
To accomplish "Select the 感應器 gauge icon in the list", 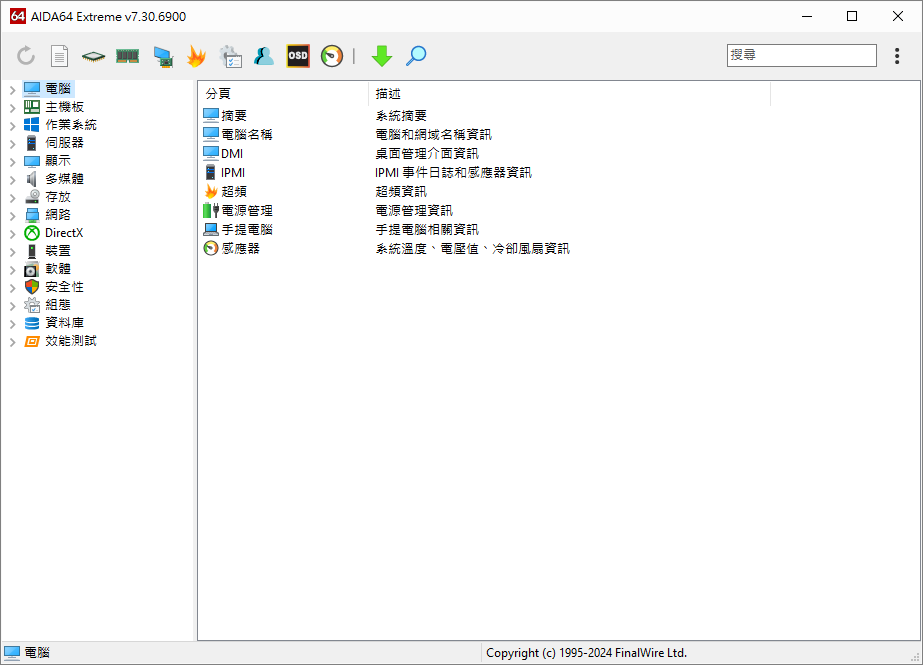I will pyautogui.click(x=211, y=248).
